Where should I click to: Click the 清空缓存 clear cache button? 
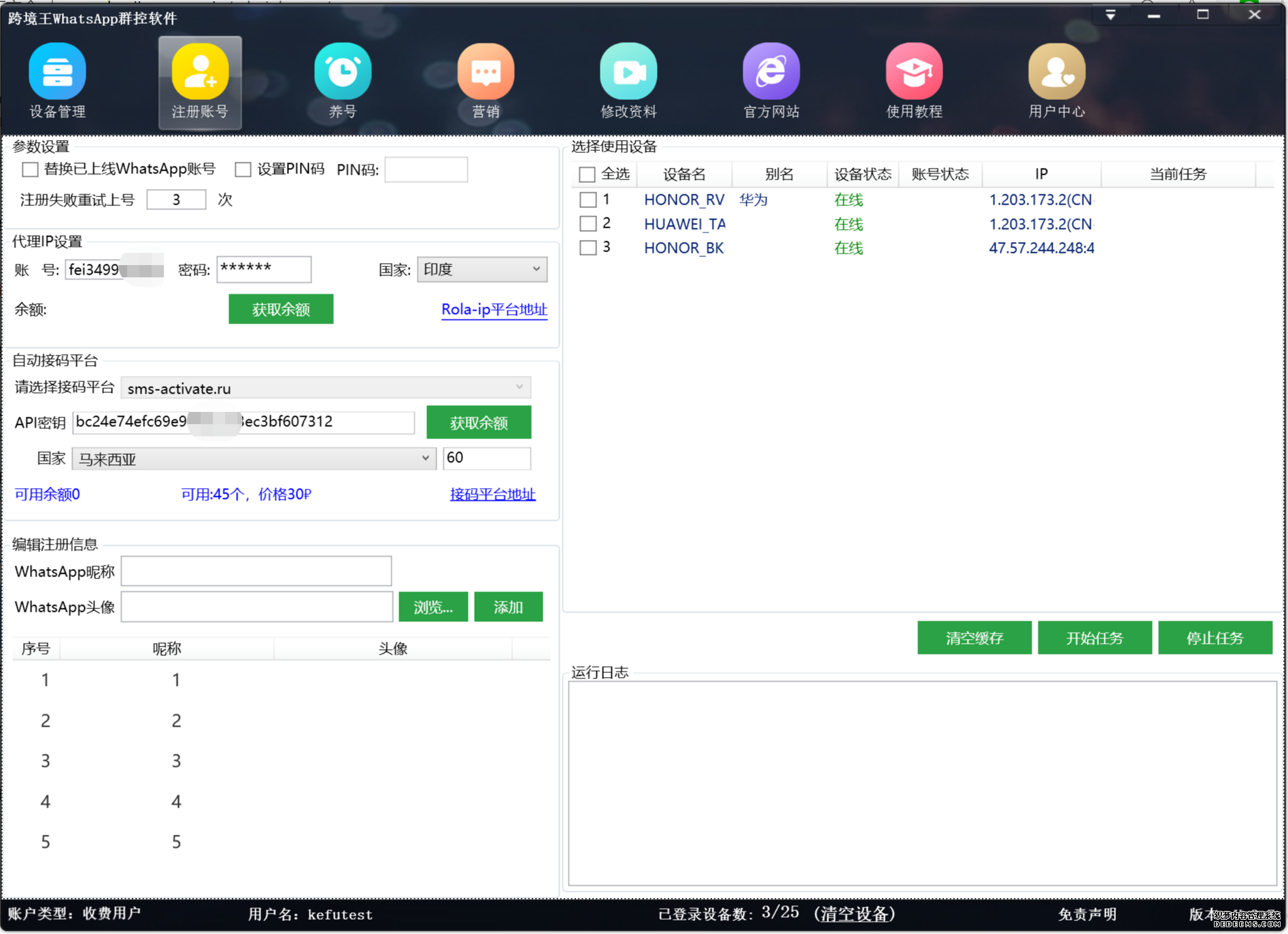pyautogui.click(x=975, y=638)
